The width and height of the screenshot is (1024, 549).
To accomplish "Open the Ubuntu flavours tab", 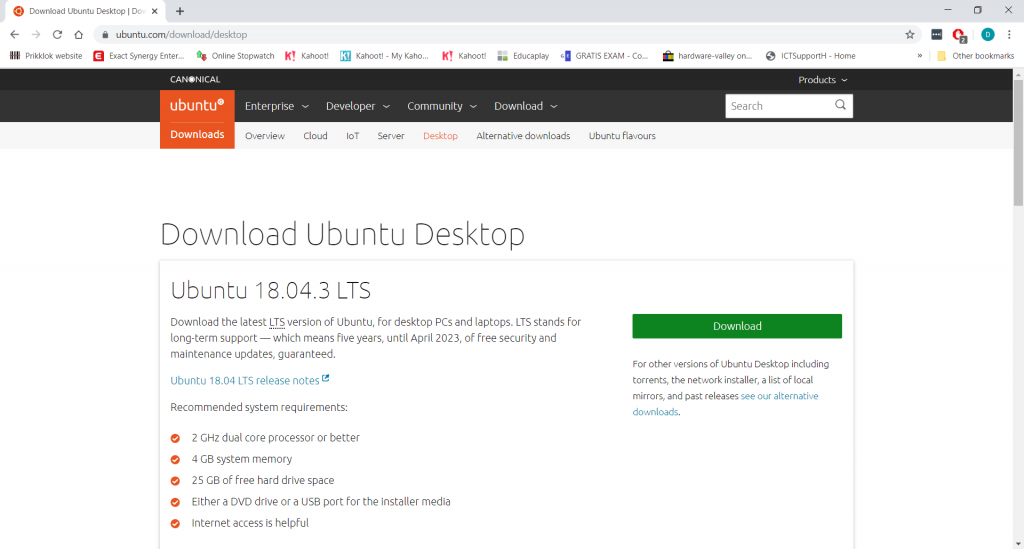I will tap(622, 136).
